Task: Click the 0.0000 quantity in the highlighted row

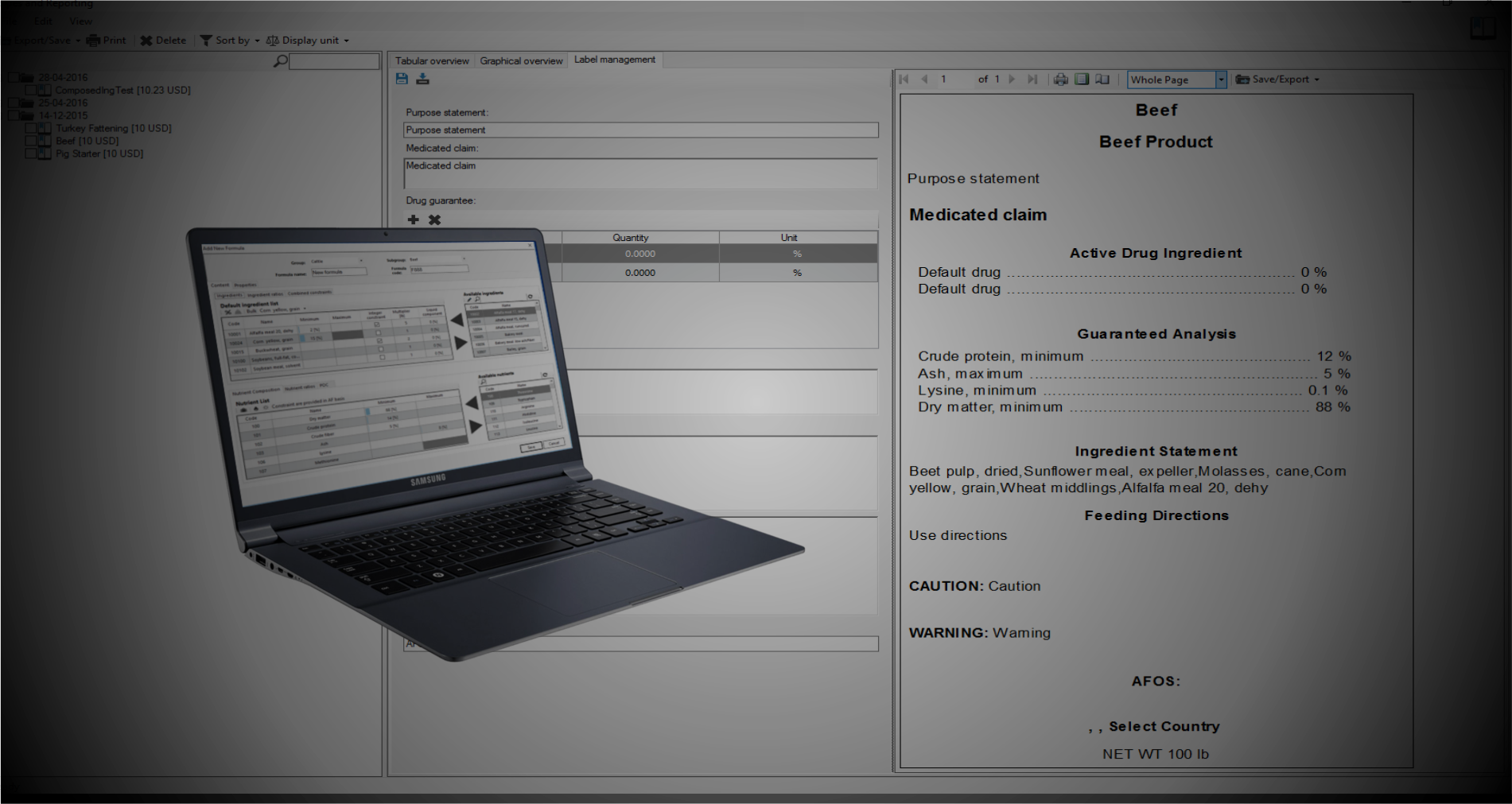Action: tap(640, 254)
